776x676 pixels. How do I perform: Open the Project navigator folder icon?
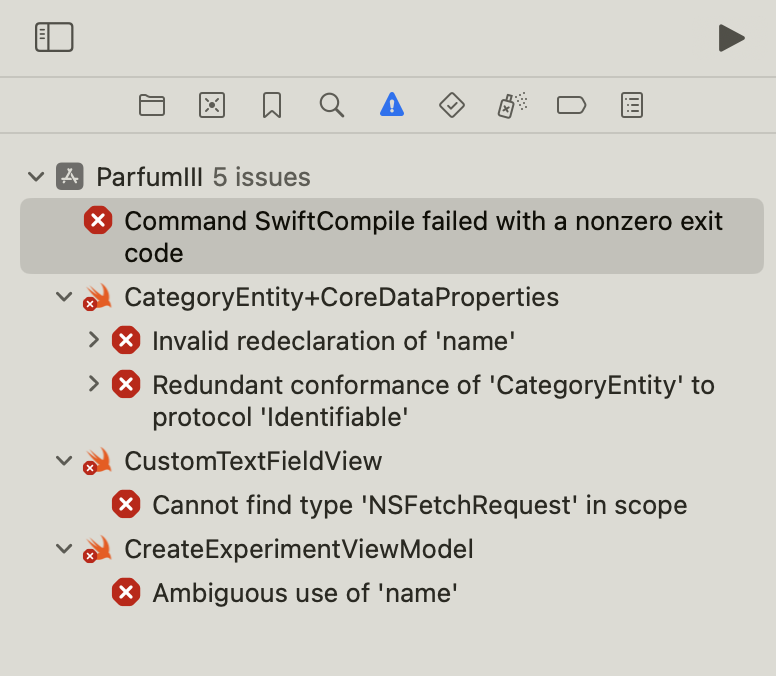152,105
